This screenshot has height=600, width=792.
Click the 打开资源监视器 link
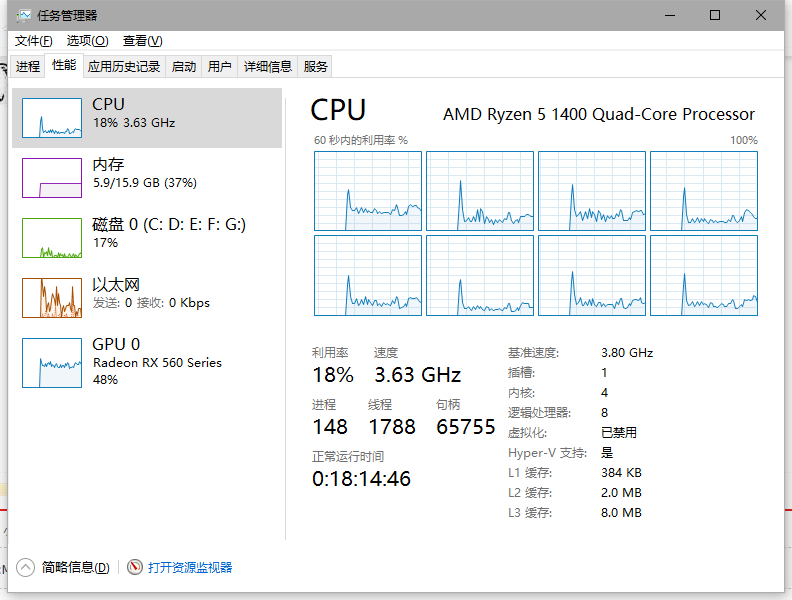[190, 567]
